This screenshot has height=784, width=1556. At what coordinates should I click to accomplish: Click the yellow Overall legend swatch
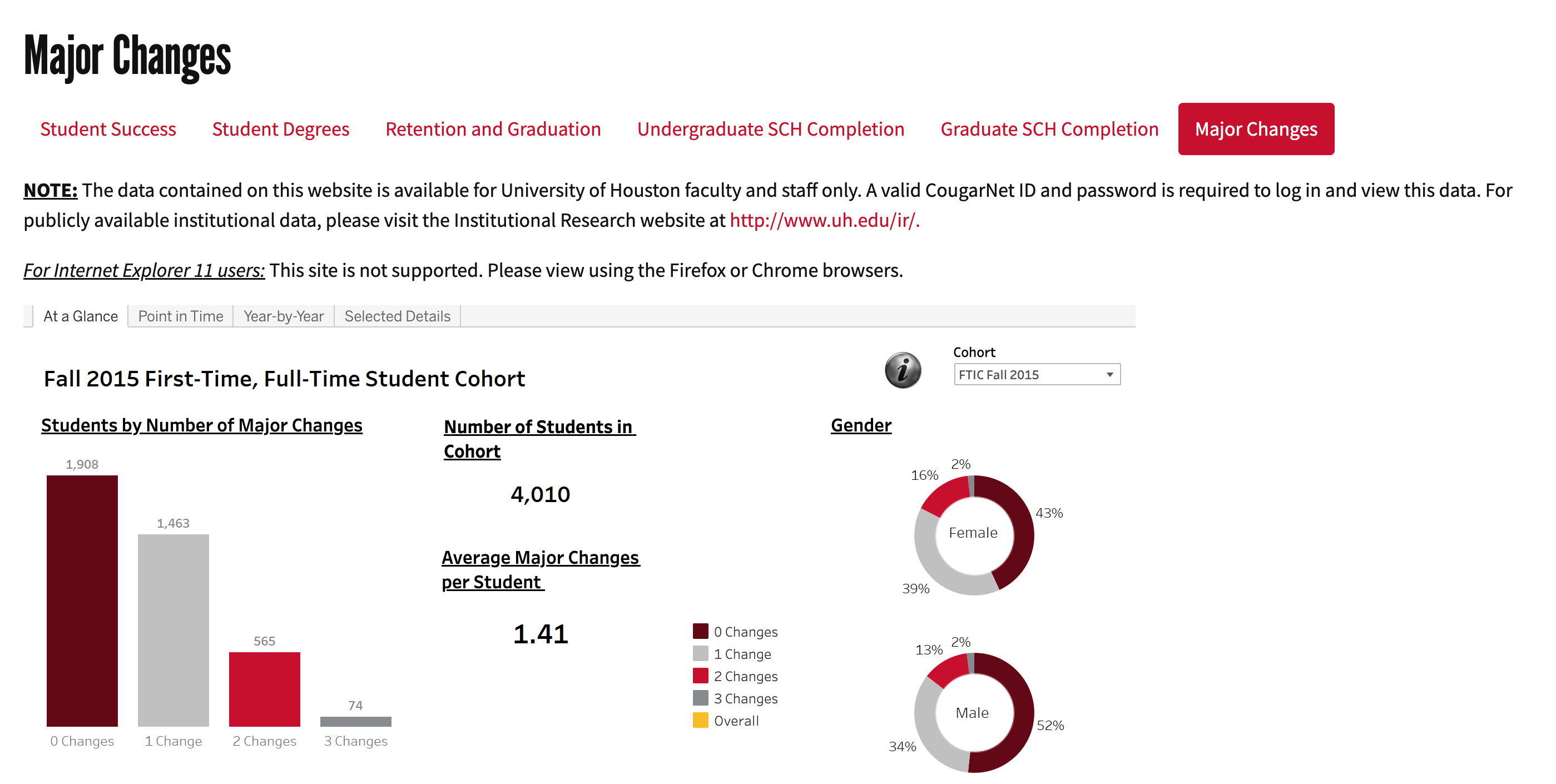(700, 720)
